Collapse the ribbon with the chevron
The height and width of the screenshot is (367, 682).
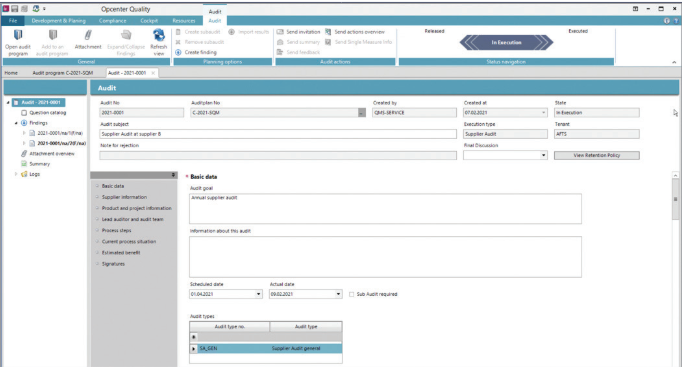pyautogui.click(x=674, y=62)
